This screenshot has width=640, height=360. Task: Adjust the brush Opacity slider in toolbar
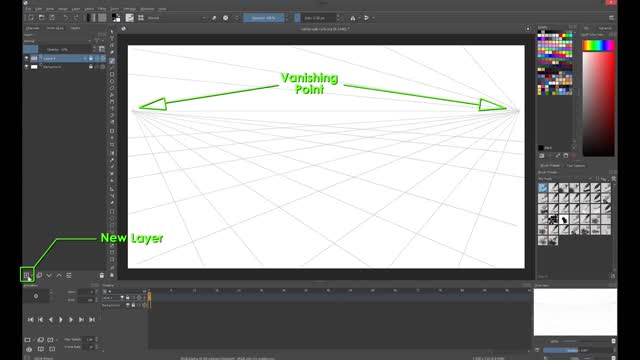coord(264,18)
